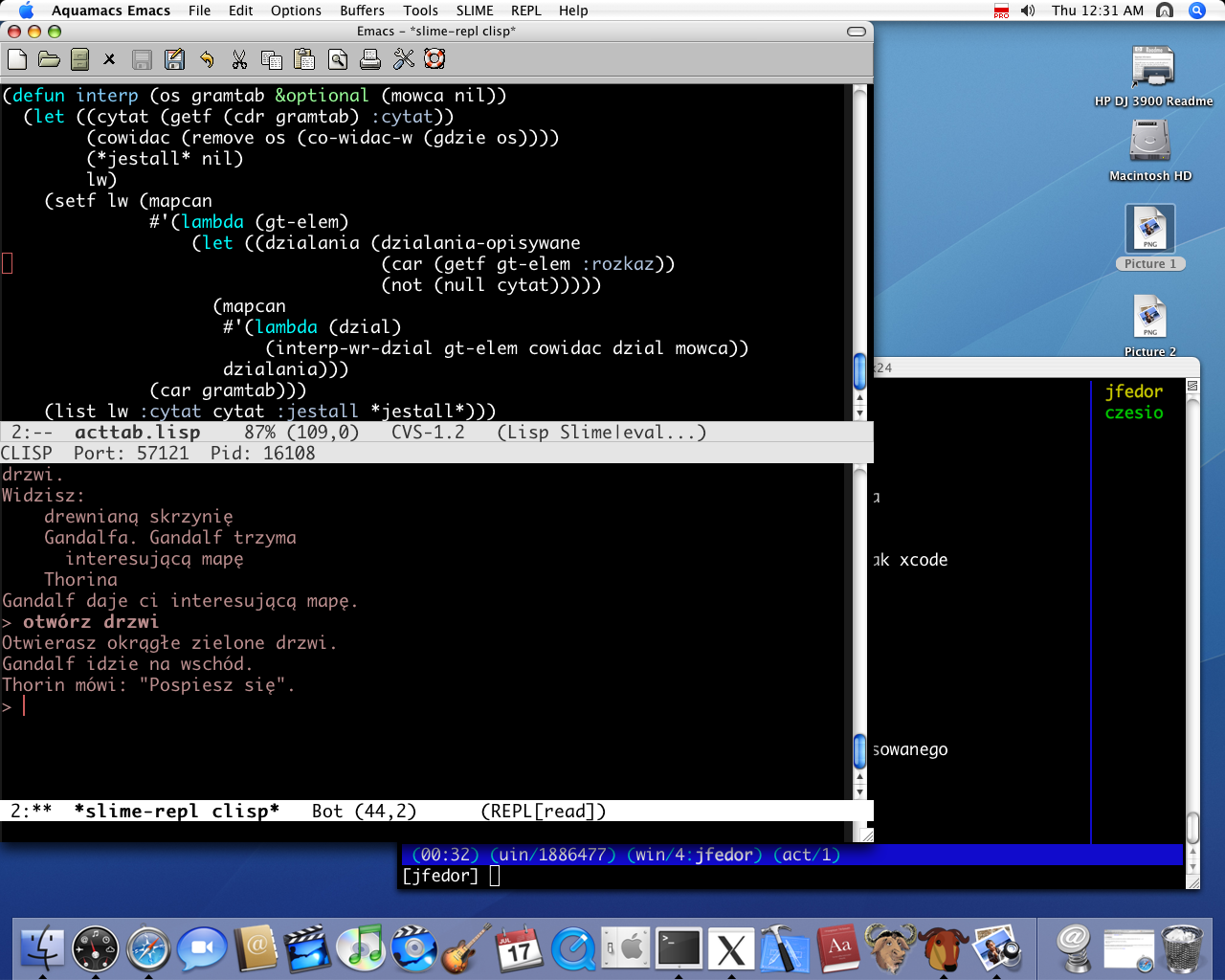Open preferences with the tools icon
Screen dimensions: 1225x980
click(404, 59)
